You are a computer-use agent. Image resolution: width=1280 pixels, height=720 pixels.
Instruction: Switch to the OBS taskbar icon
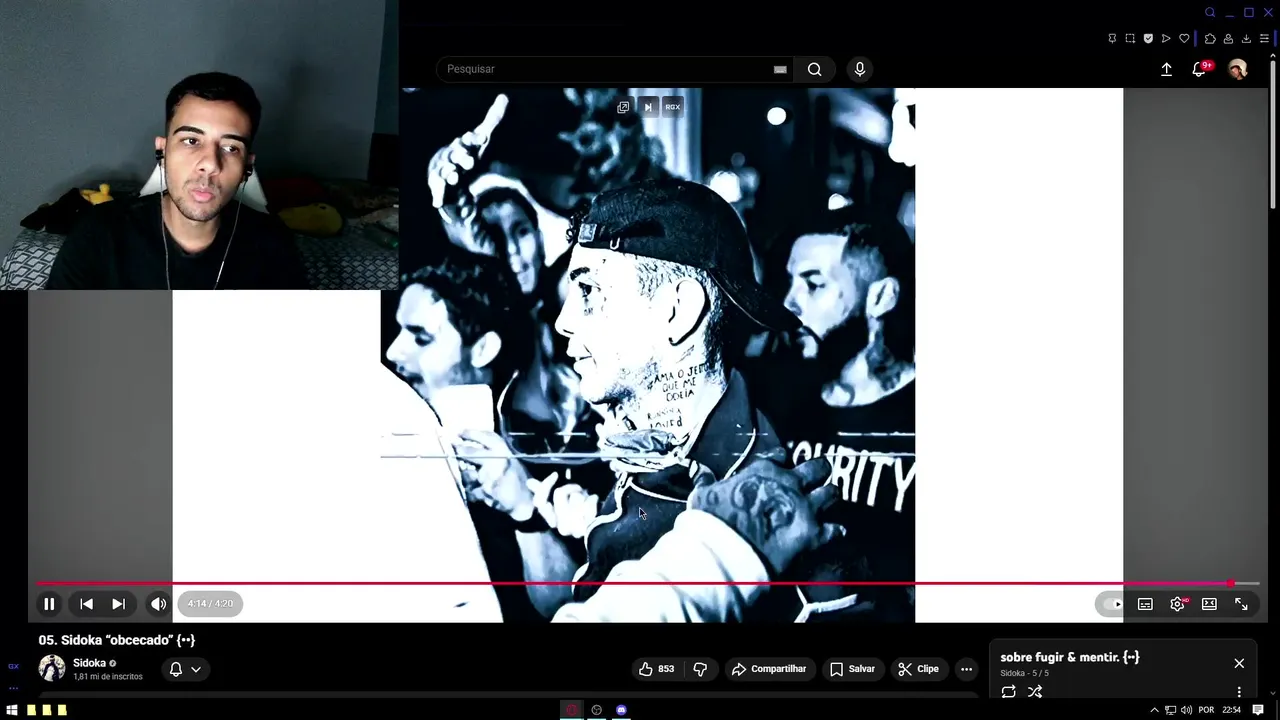pyautogui.click(x=597, y=710)
